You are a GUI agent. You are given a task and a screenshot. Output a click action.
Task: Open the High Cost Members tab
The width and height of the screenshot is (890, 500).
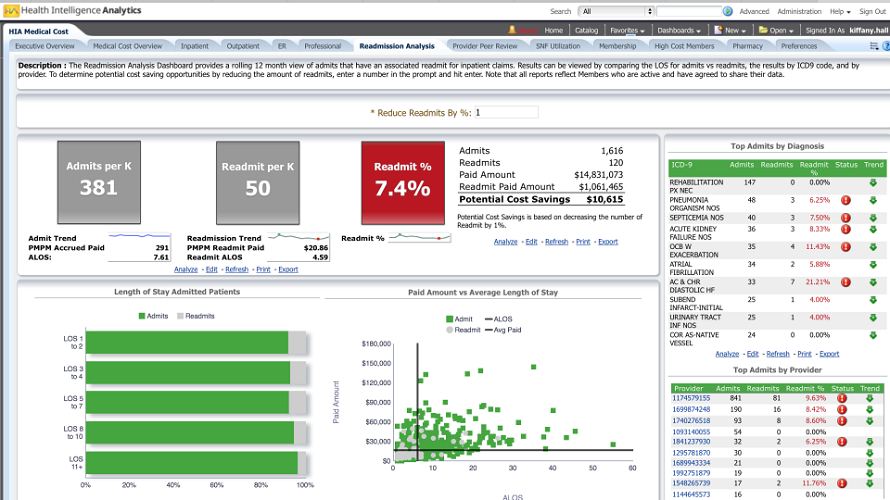pos(684,46)
